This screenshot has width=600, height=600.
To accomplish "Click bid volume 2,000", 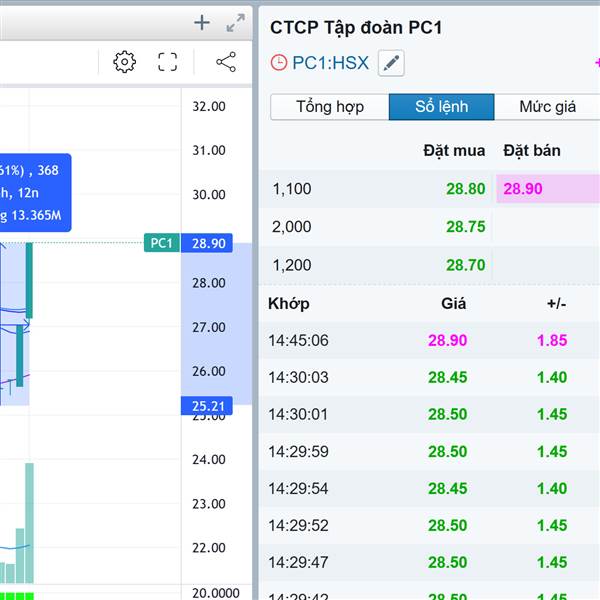I will 292,227.
